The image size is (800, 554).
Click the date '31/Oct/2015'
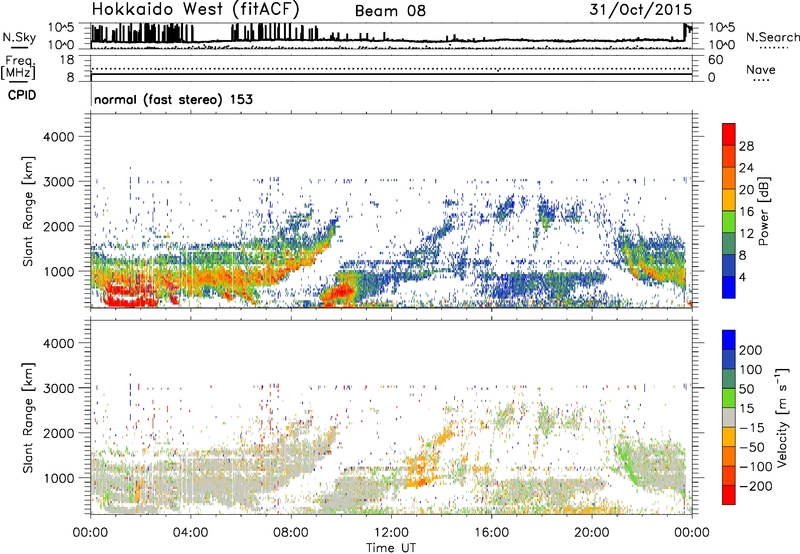pyautogui.click(x=641, y=9)
